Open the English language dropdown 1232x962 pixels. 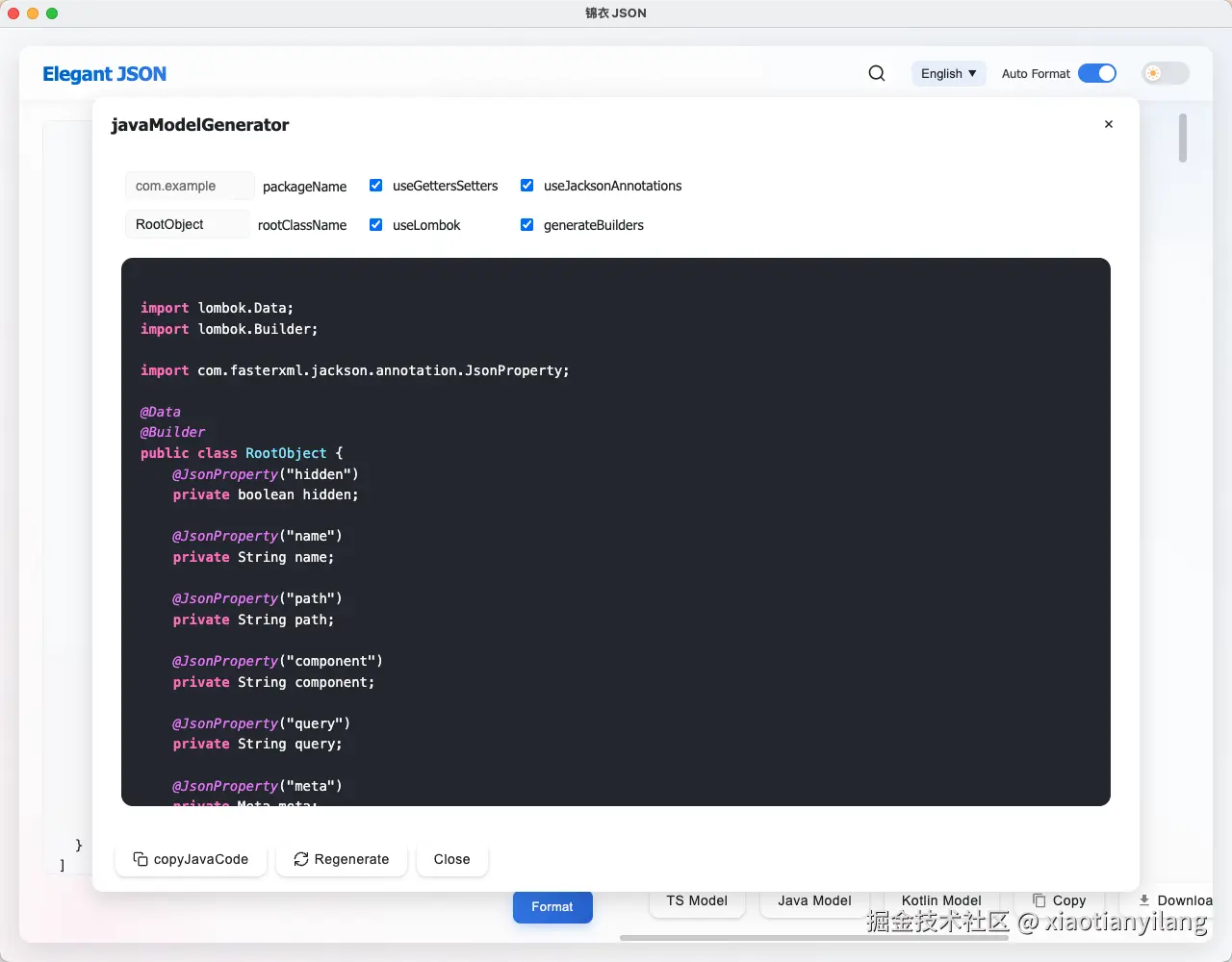(949, 73)
